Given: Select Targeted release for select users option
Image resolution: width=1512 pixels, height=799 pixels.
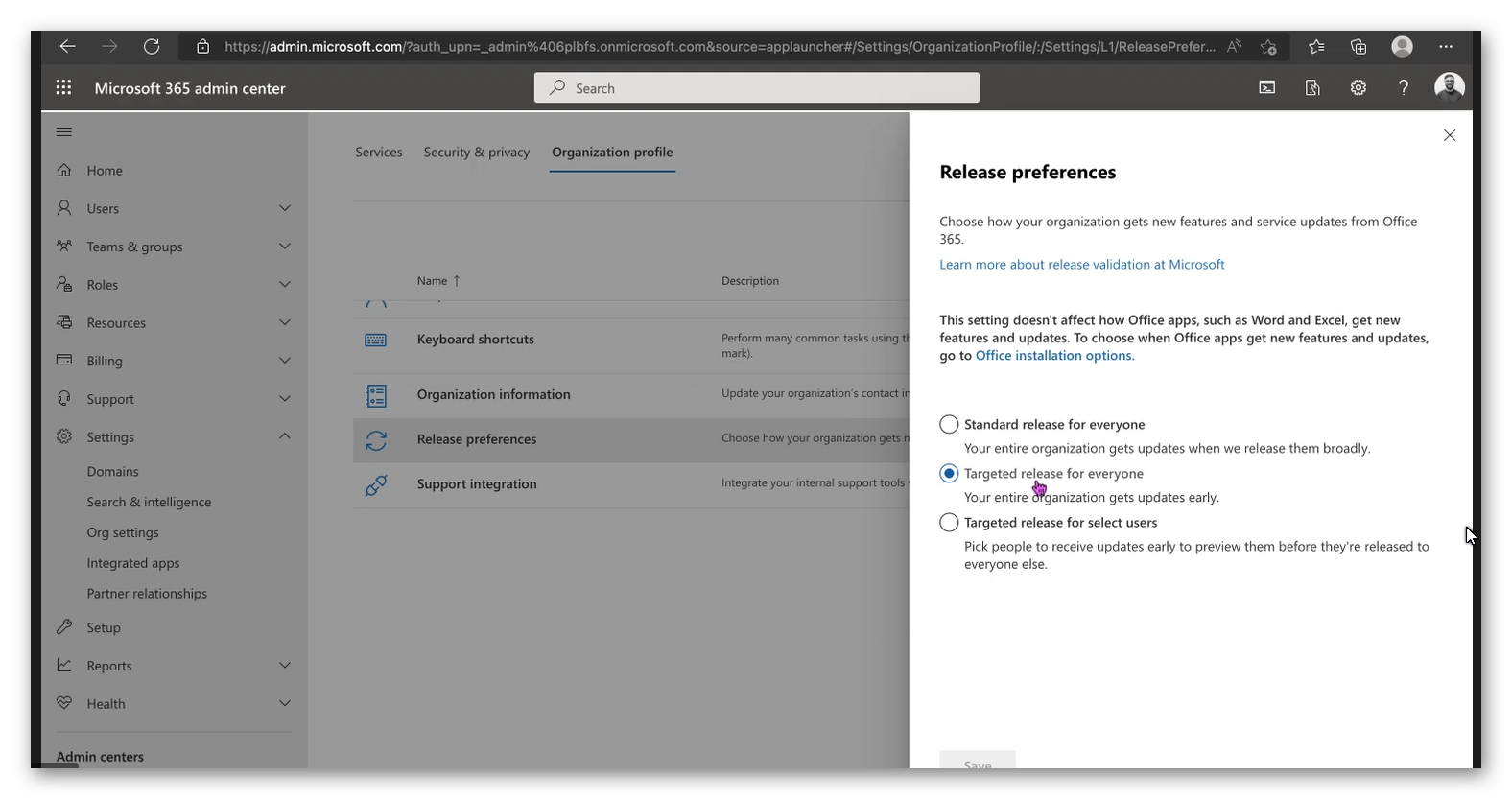Looking at the screenshot, I should pyautogui.click(x=949, y=522).
